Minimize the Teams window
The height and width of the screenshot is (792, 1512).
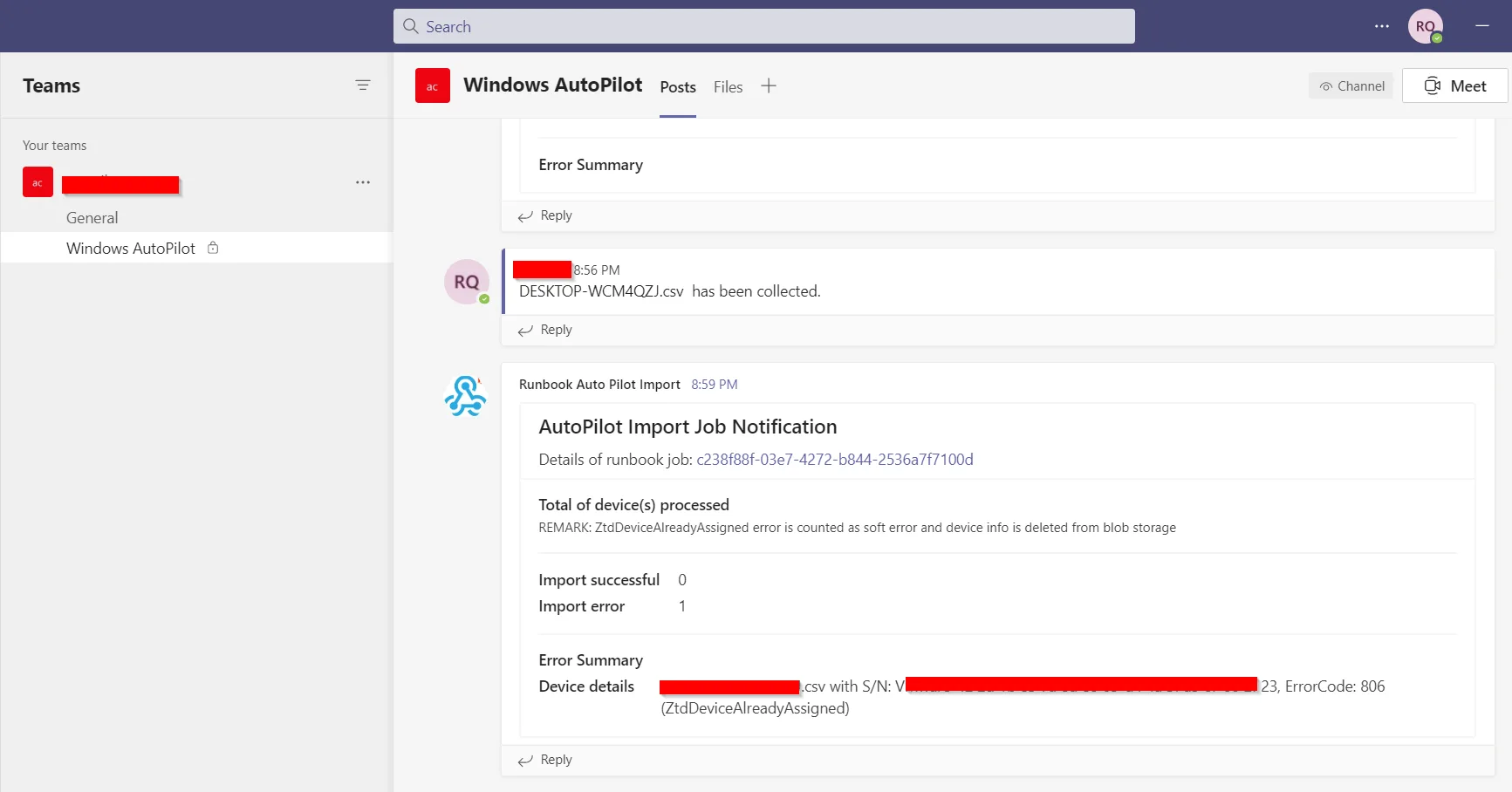1481,26
